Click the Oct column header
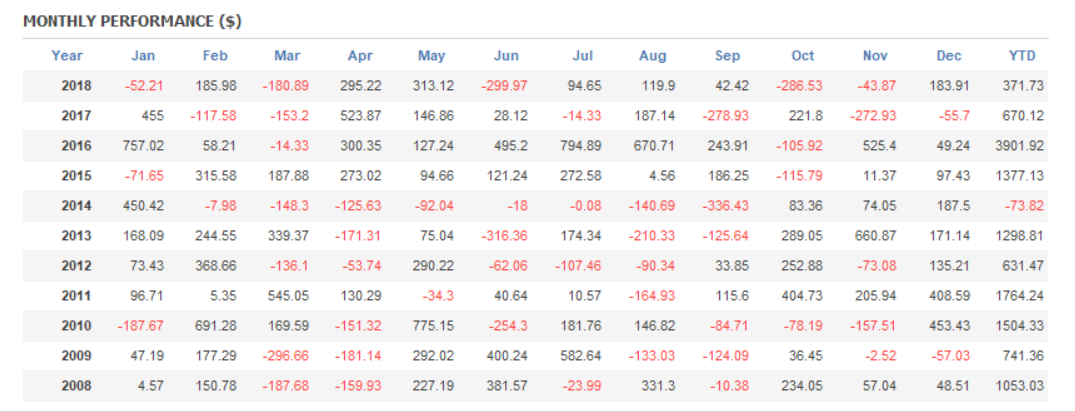This screenshot has width=1075, height=412. pyautogui.click(x=802, y=56)
